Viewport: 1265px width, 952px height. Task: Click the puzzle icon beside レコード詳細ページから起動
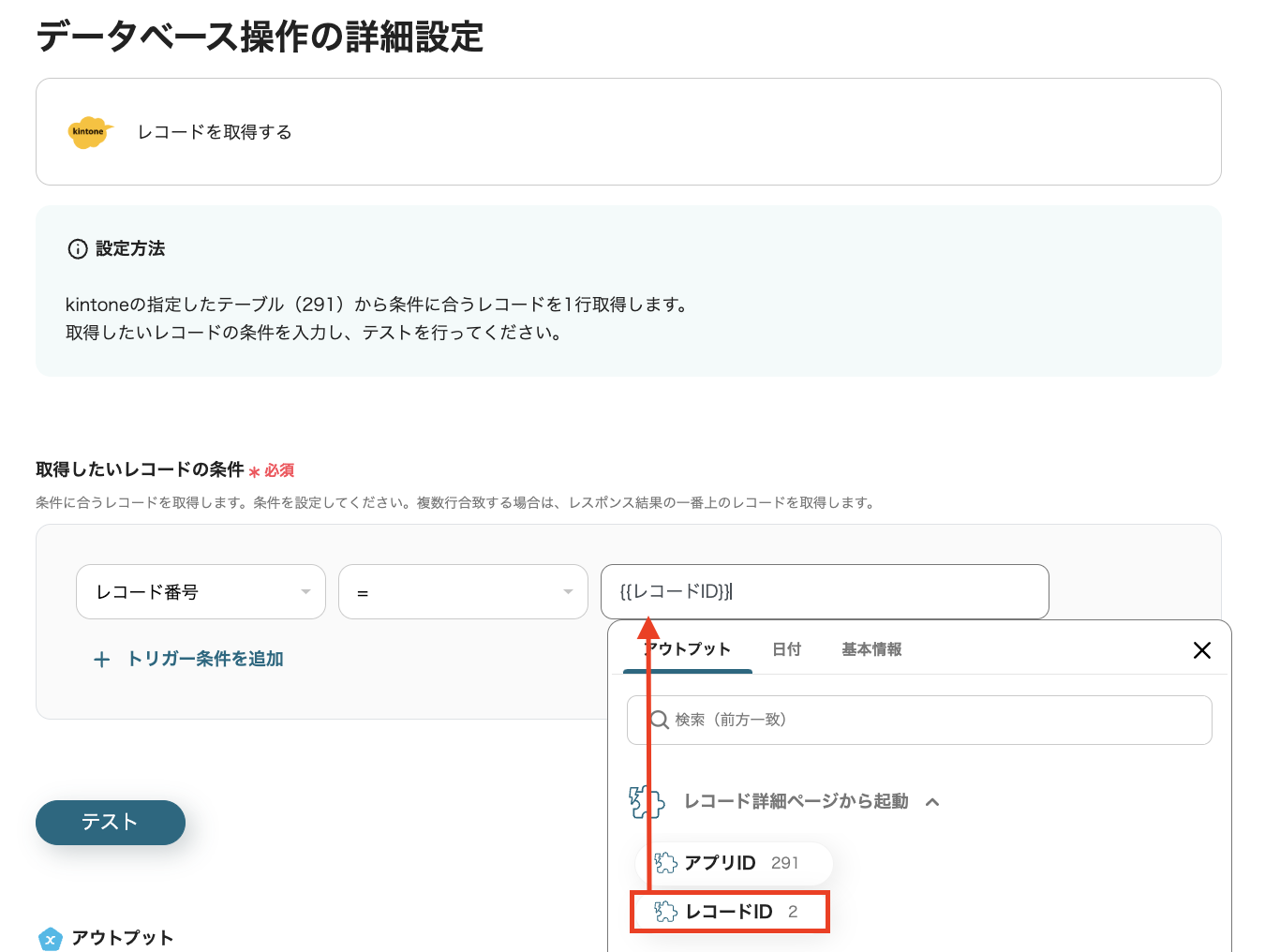pyautogui.click(x=647, y=802)
